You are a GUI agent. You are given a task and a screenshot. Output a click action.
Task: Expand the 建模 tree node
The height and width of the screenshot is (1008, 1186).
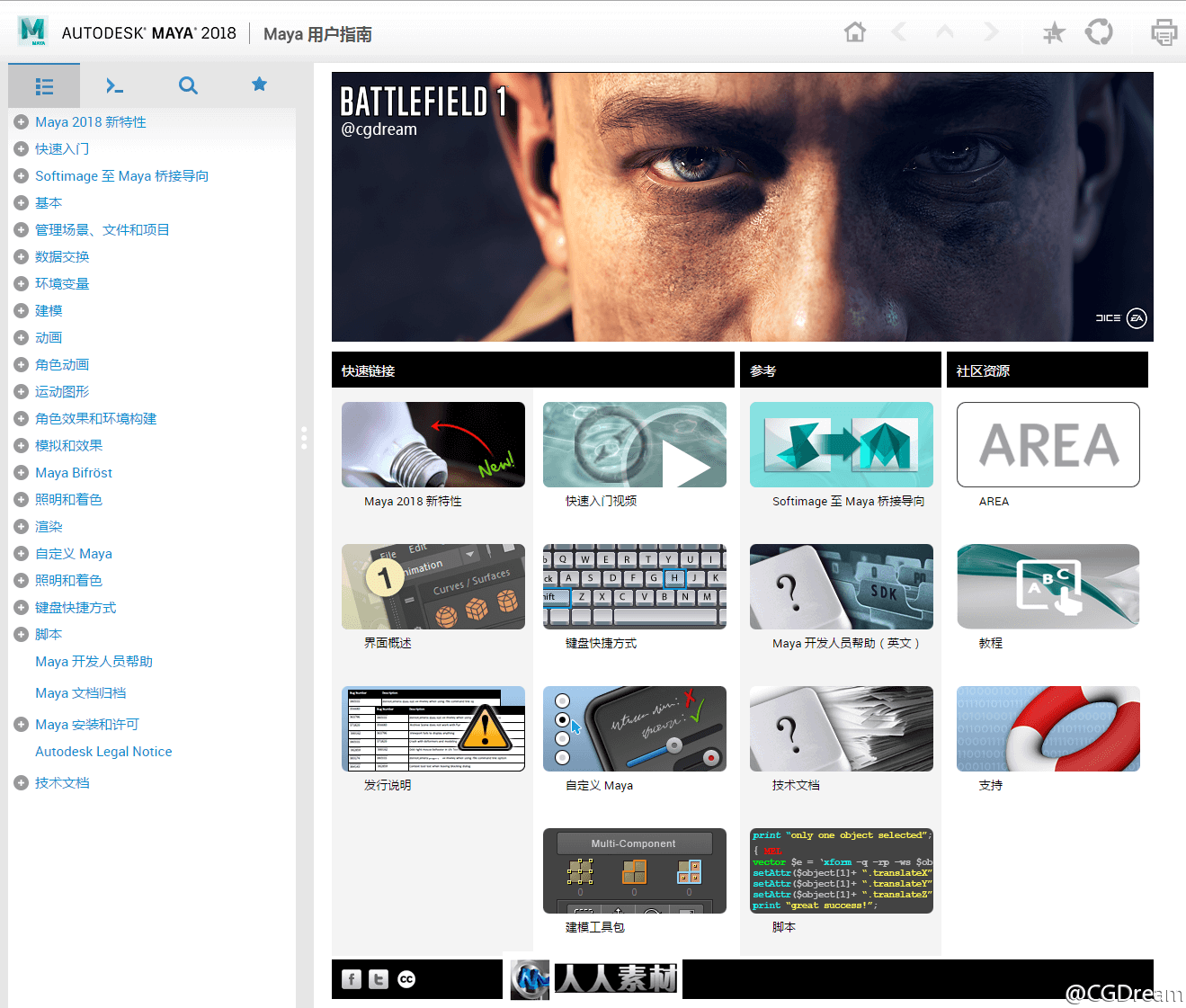click(x=21, y=310)
